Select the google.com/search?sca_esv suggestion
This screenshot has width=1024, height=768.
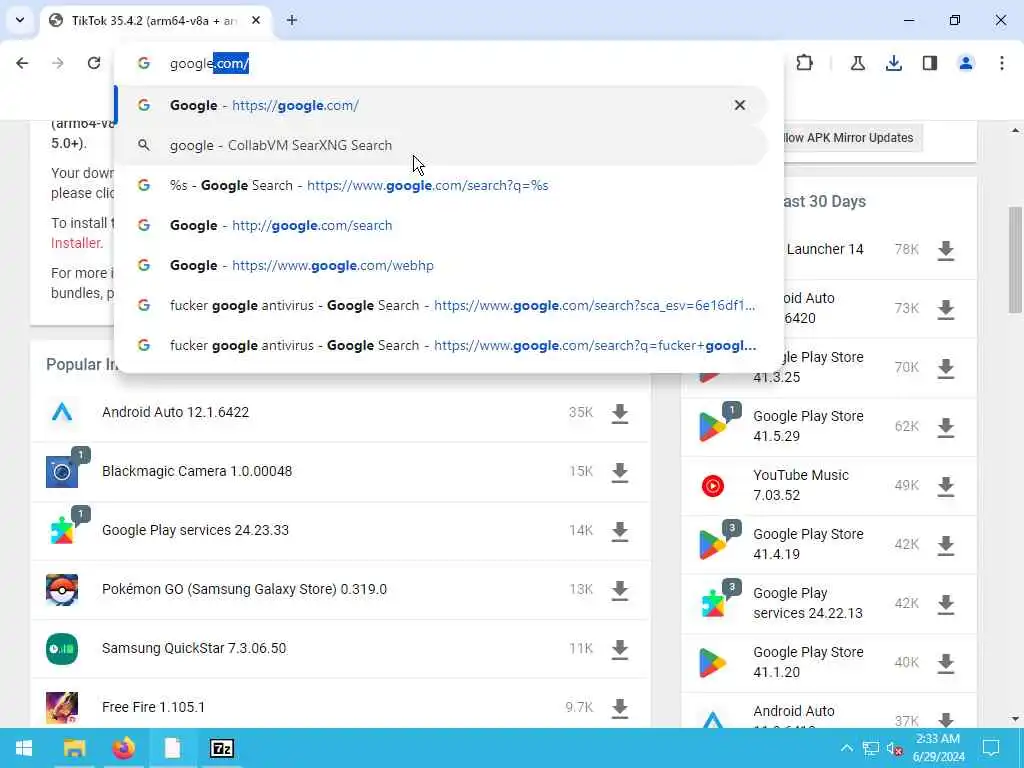coord(441,305)
